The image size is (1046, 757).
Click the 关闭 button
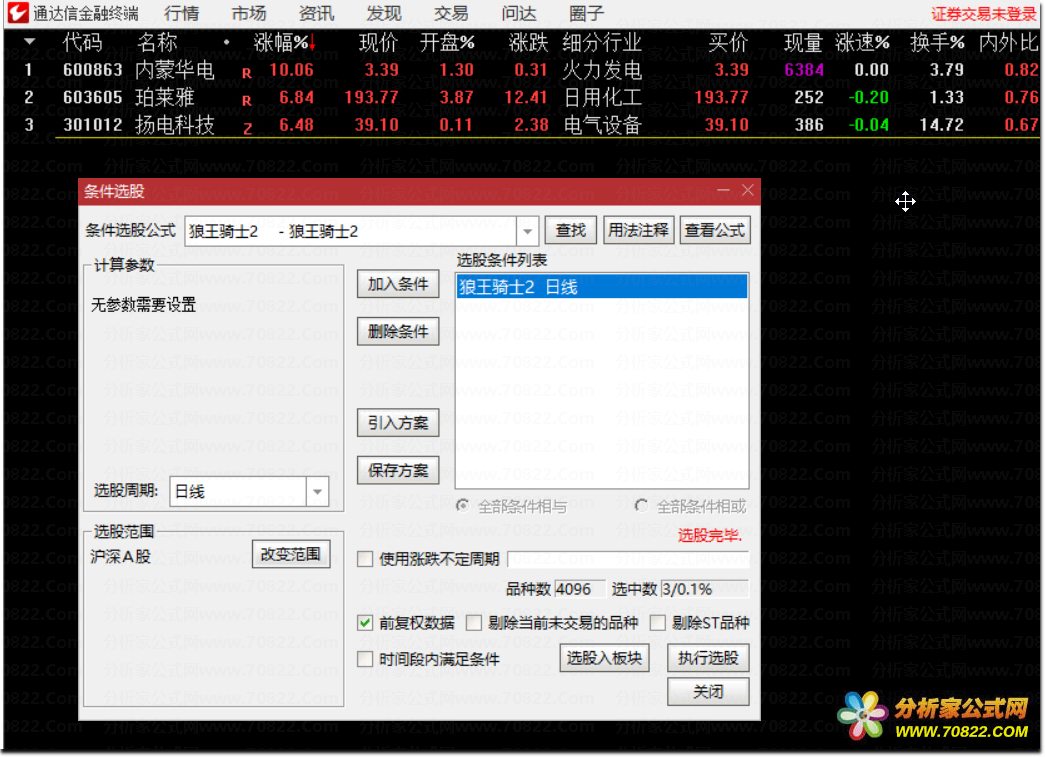pos(708,692)
